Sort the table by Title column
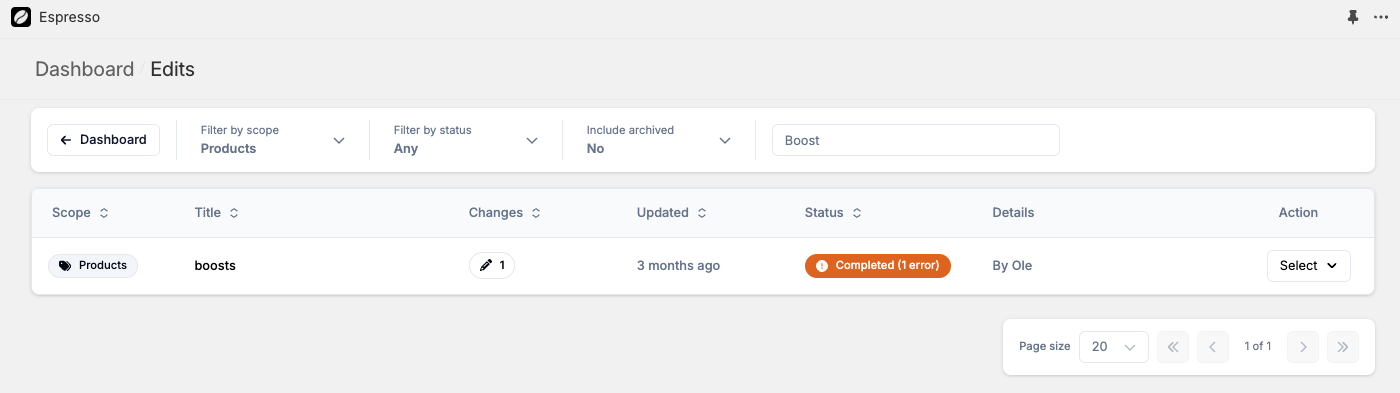 click(x=216, y=213)
